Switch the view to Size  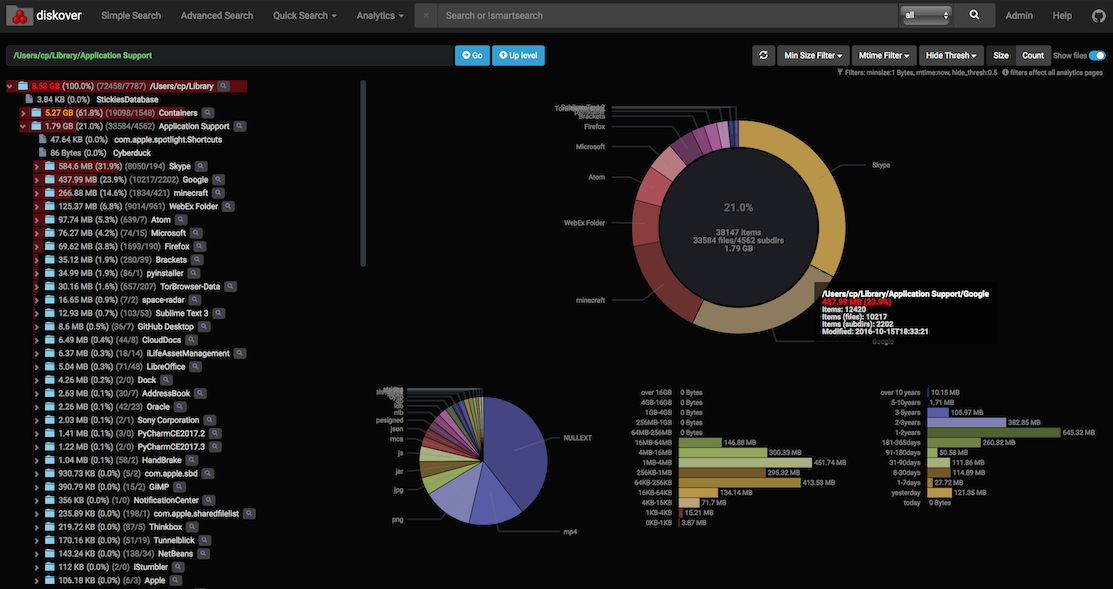[x=1001, y=55]
